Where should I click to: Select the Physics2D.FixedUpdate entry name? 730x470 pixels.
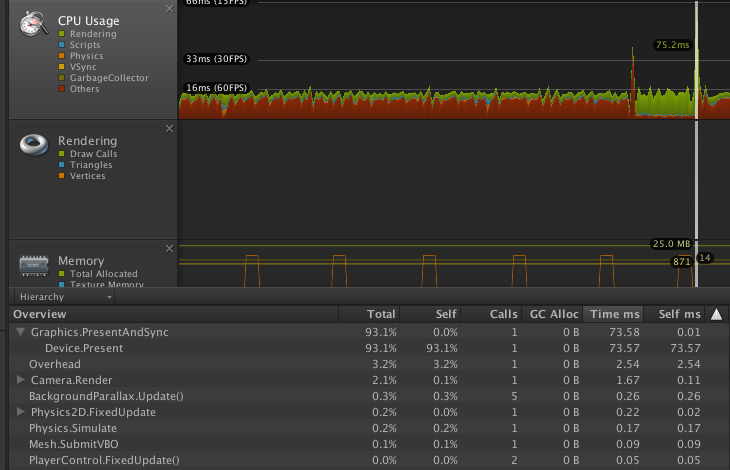click(93, 412)
